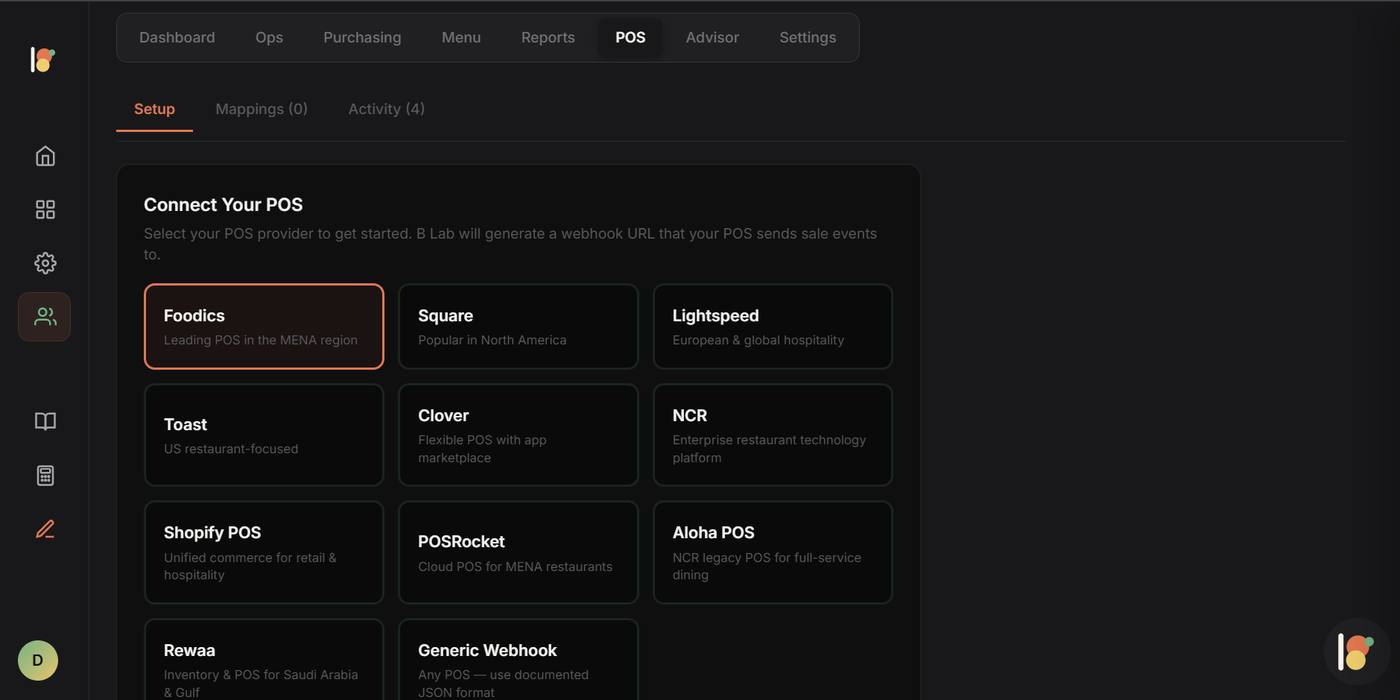Select the Clover provider card
This screenshot has height=700, width=1400.
pyautogui.click(x=518, y=435)
